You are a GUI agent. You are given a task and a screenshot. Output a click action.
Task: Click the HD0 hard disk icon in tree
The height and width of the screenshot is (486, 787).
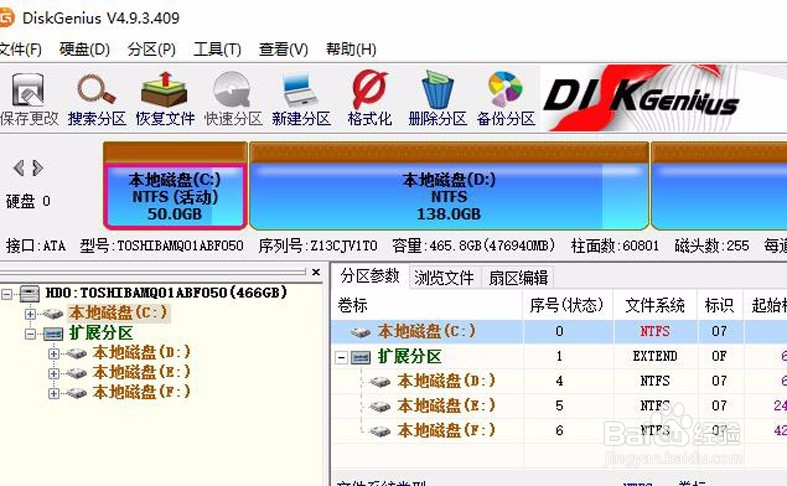point(29,293)
